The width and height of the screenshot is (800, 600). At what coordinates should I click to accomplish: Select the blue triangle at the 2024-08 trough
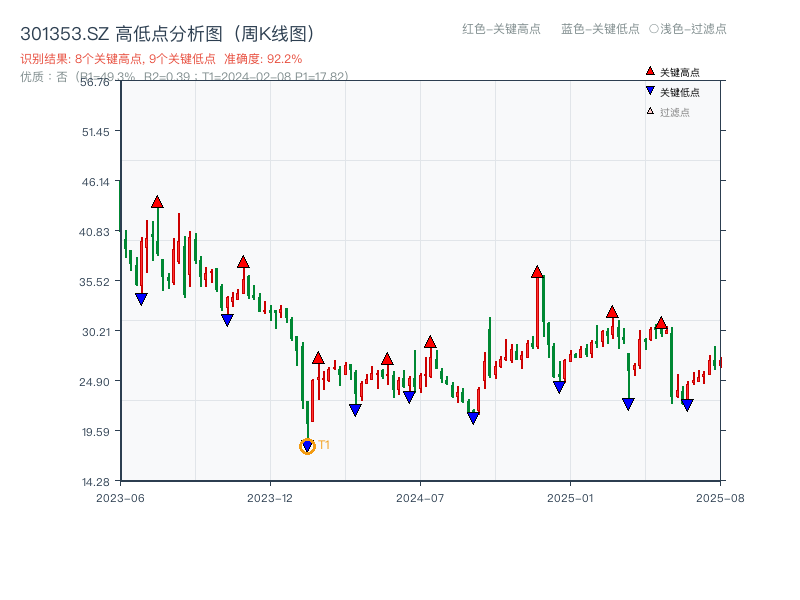click(473, 418)
